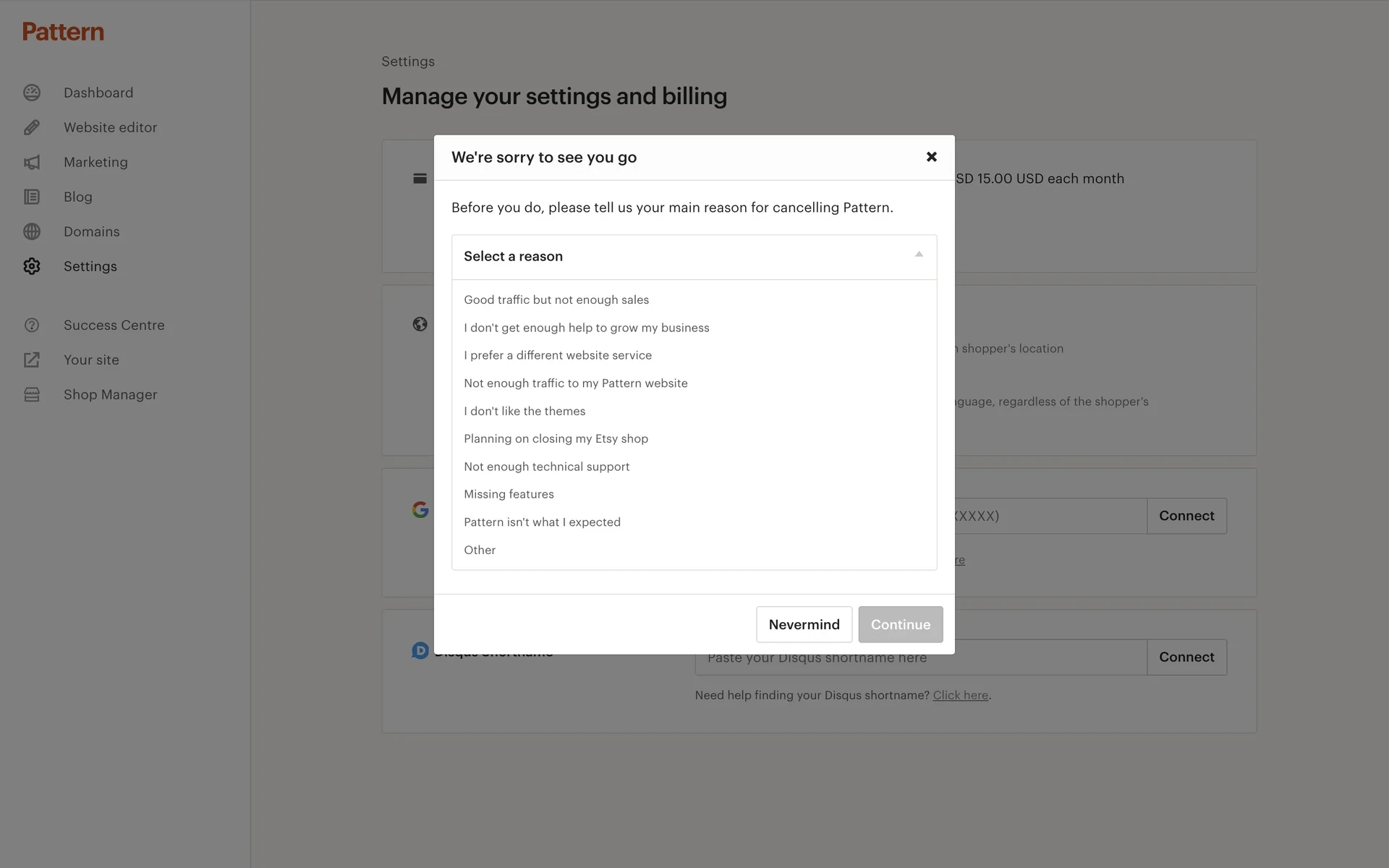Open Dashboard in the sidebar
Viewport: 1389px width, 868px height.
click(98, 93)
